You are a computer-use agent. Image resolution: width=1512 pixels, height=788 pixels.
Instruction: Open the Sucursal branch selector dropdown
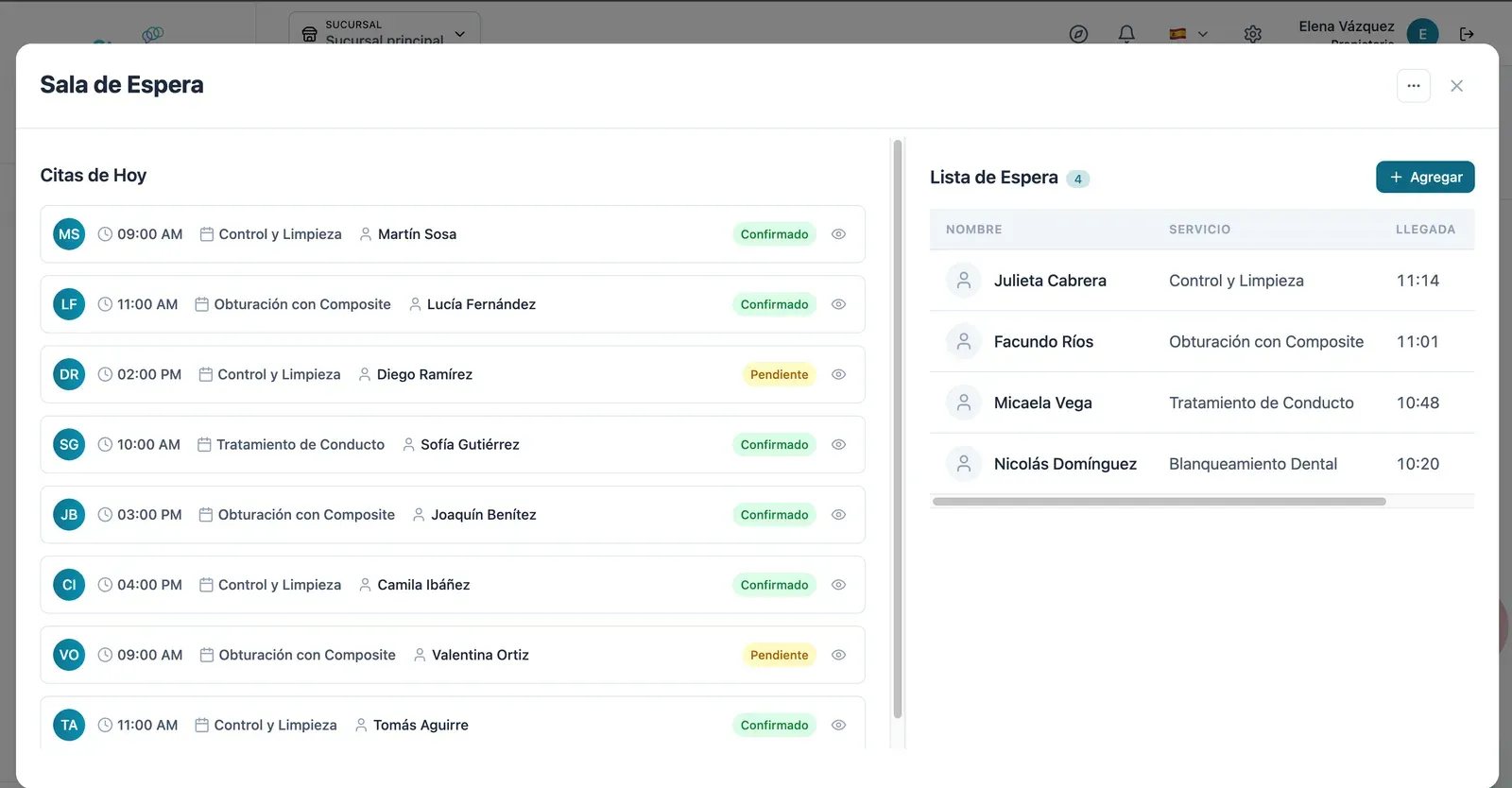pyautogui.click(x=385, y=30)
